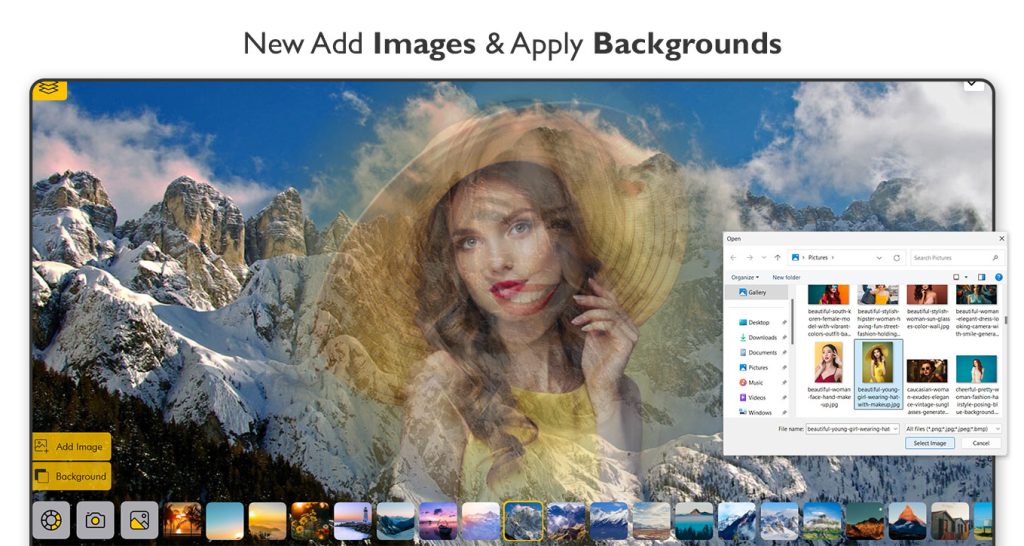Click Up one level arrow in Open dialog
Viewport: 1024px width, 546px height.
(777, 258)
